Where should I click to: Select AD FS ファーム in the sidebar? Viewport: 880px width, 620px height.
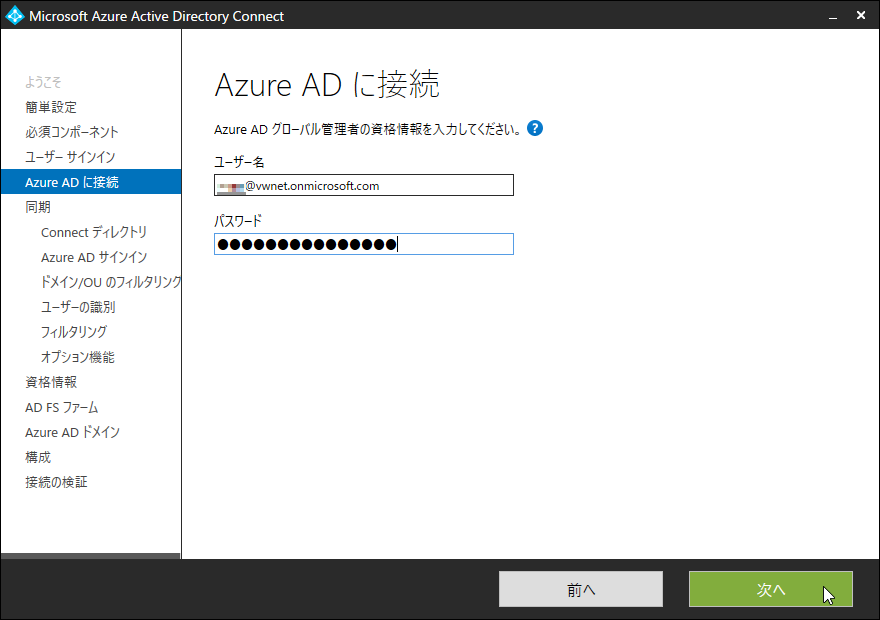(x=62, y=407)
